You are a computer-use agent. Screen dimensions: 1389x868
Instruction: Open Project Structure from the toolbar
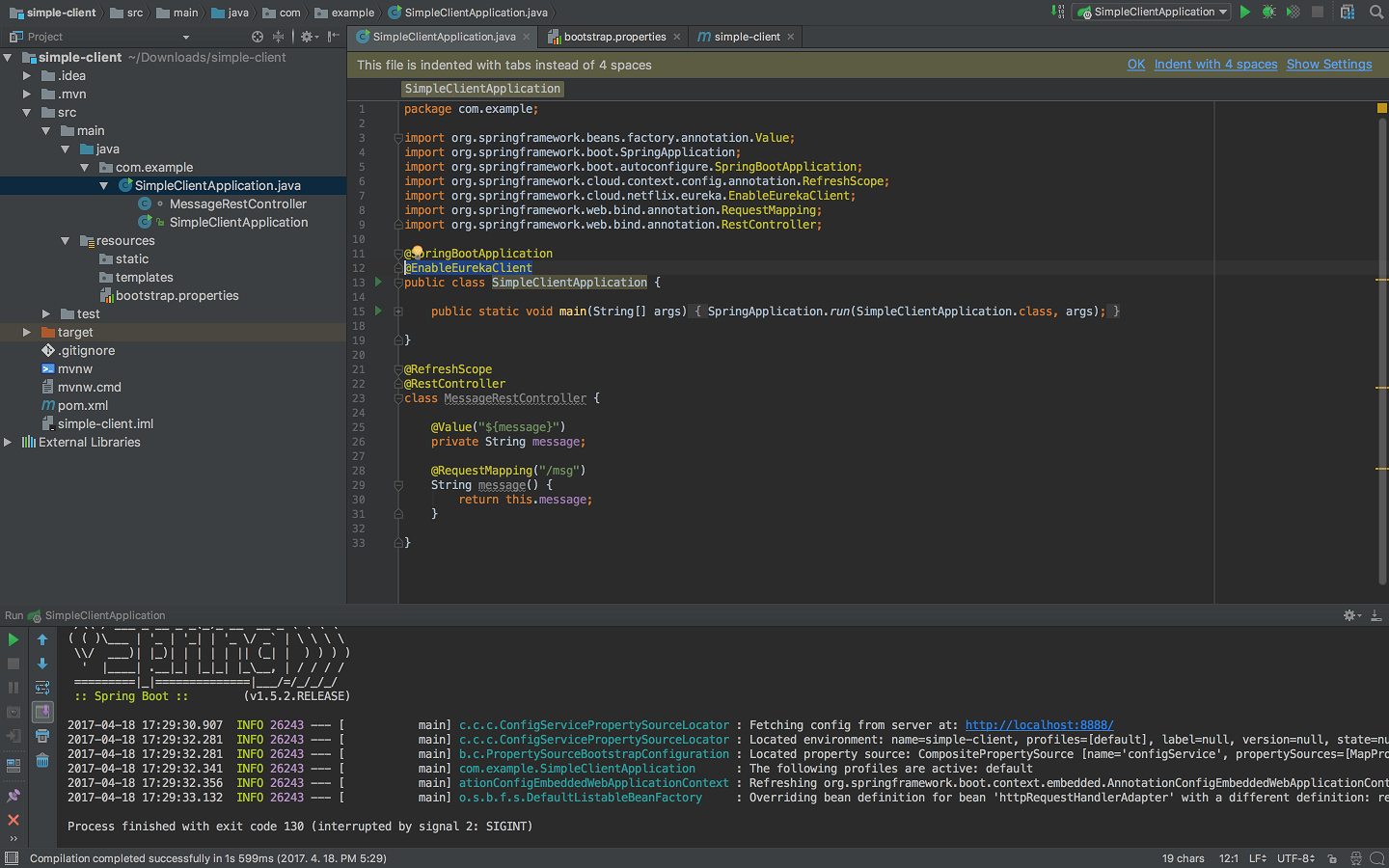[x=1348, y=12]
